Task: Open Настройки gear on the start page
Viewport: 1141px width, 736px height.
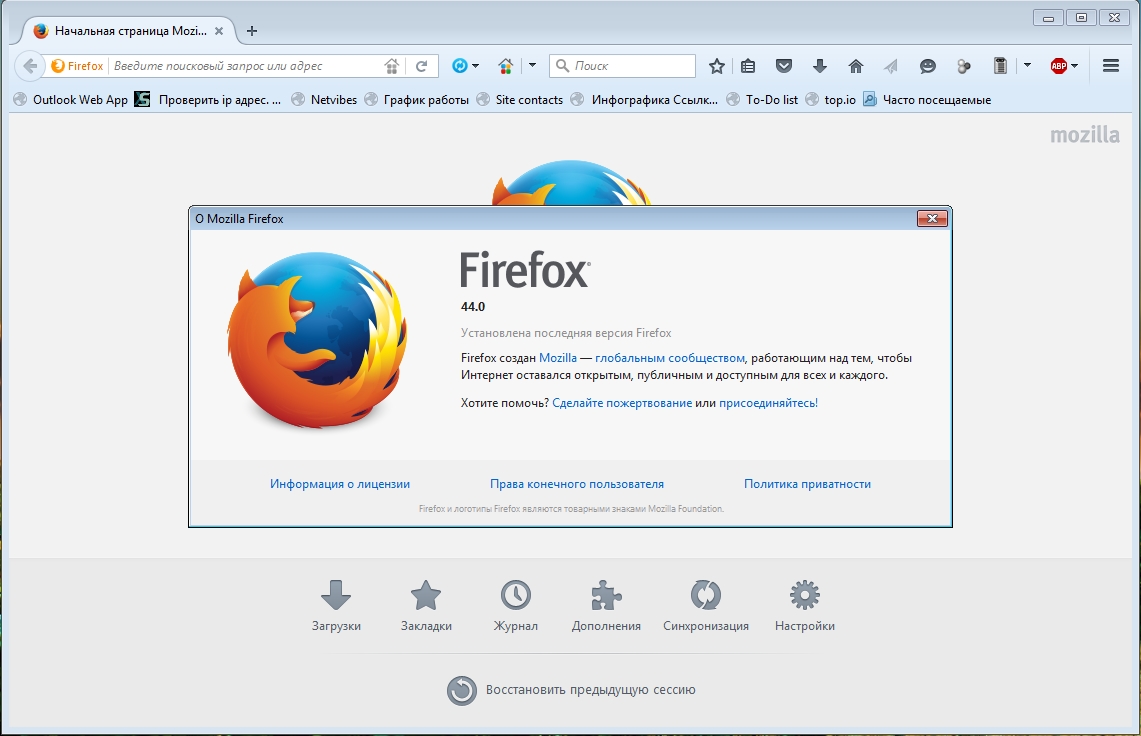Action: tap(805, 606)
